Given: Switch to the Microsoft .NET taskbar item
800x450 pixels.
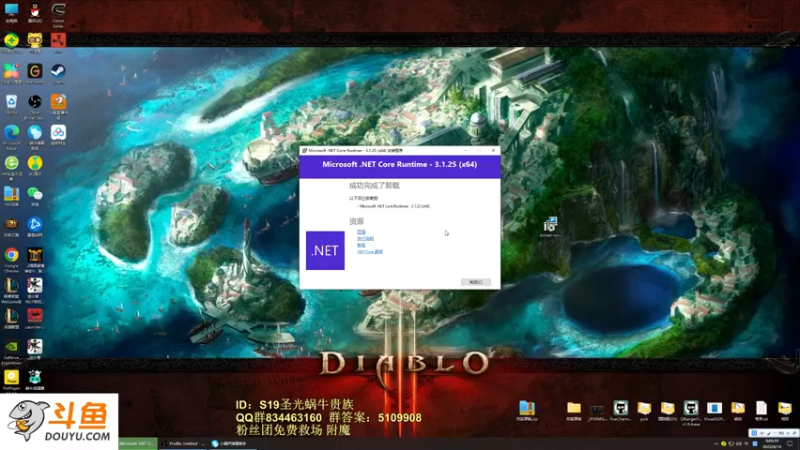Looking at the screenshot, I should [x=137, y=444].
